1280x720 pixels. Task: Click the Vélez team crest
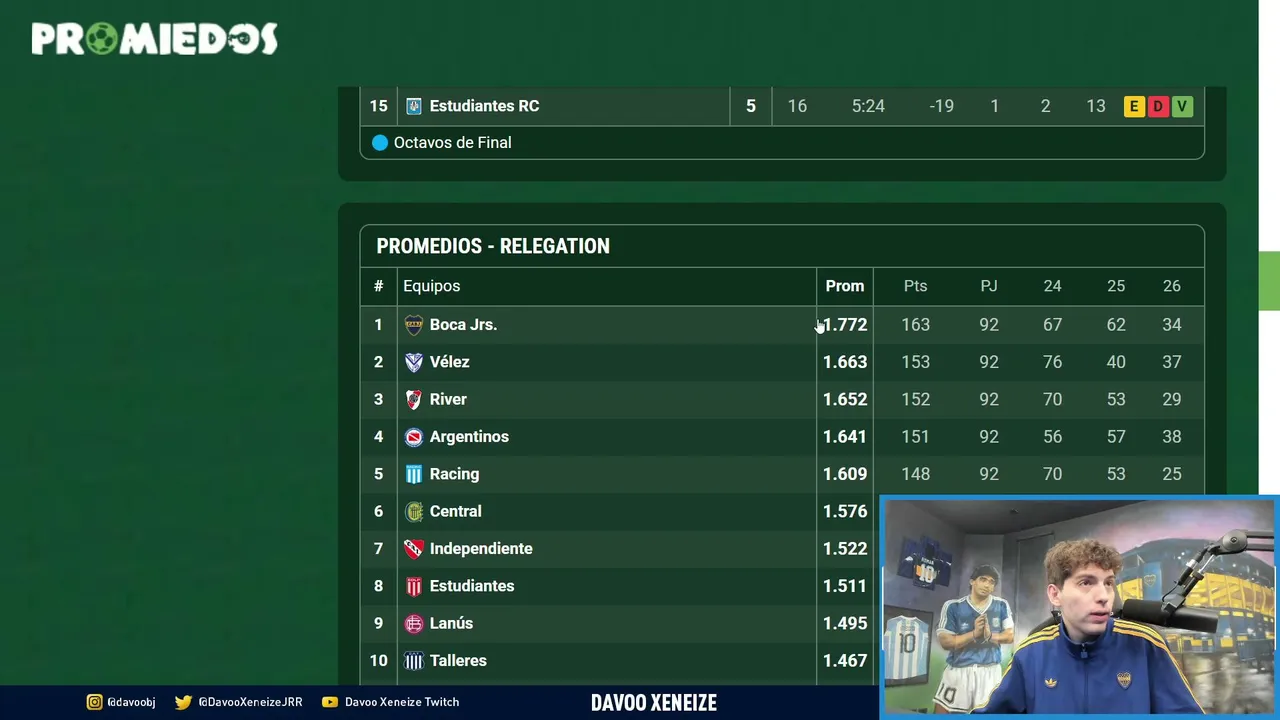point(414,362)
